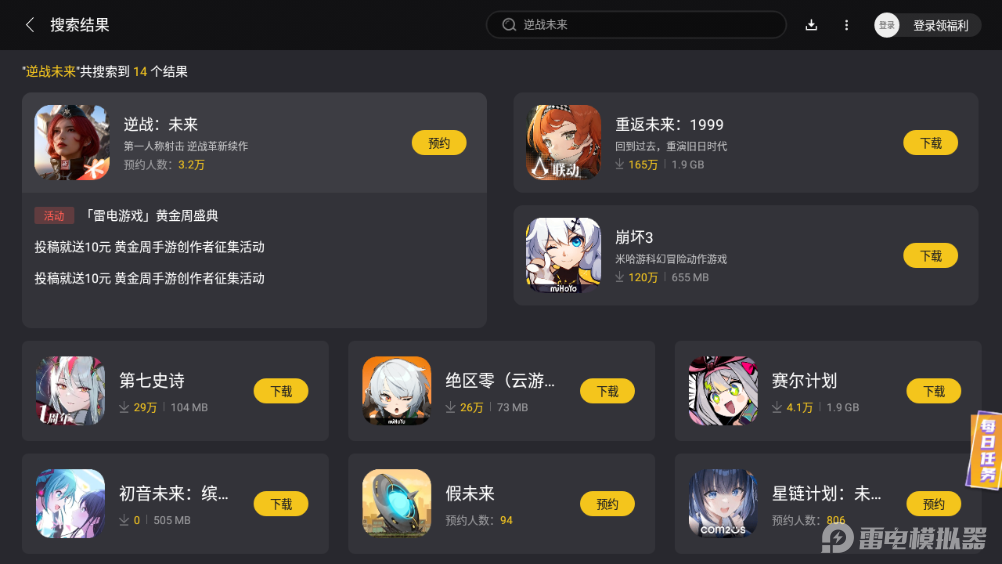
Task: Click the search magnifier icon
Action: point(509,25)
